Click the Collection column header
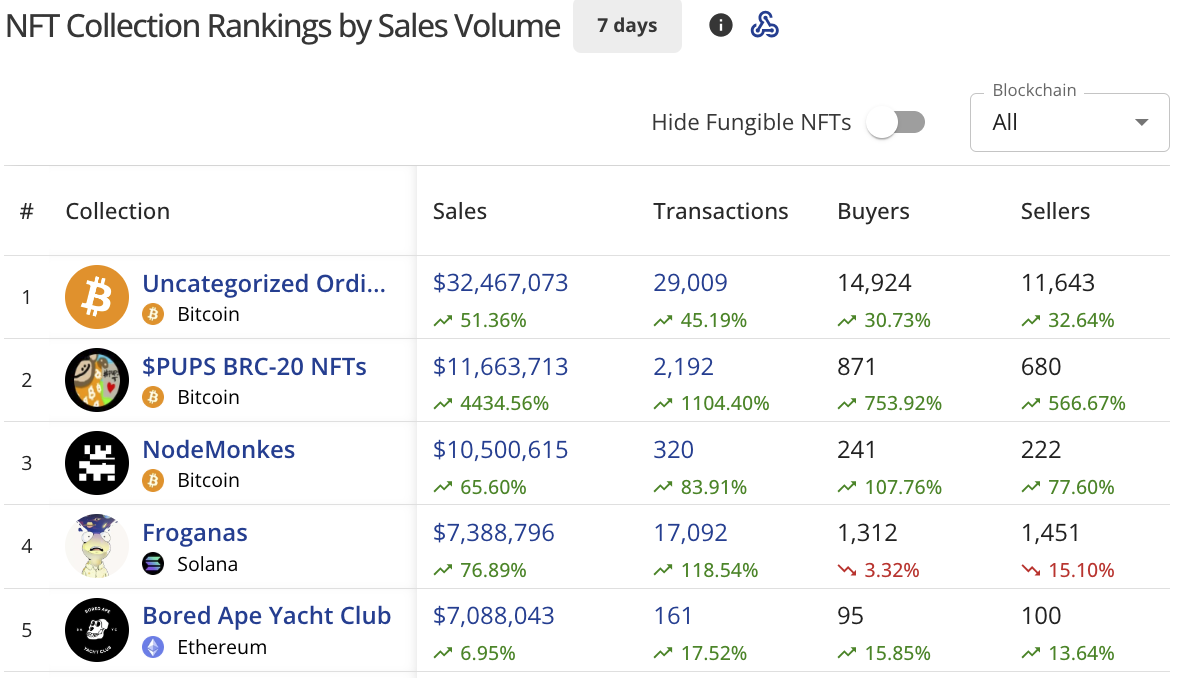The width and height of the screenshot is (1190, 678). 118,211
